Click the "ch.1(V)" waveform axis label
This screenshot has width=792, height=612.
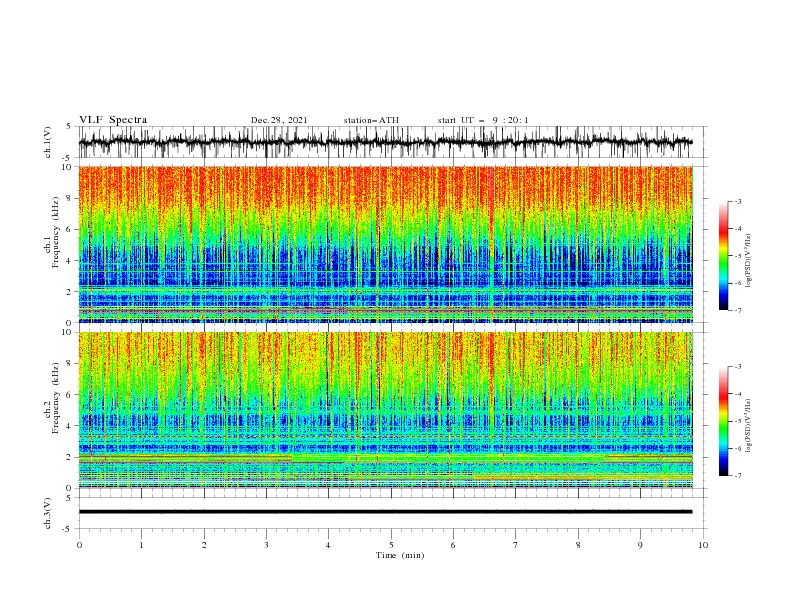tap(48, 142)
